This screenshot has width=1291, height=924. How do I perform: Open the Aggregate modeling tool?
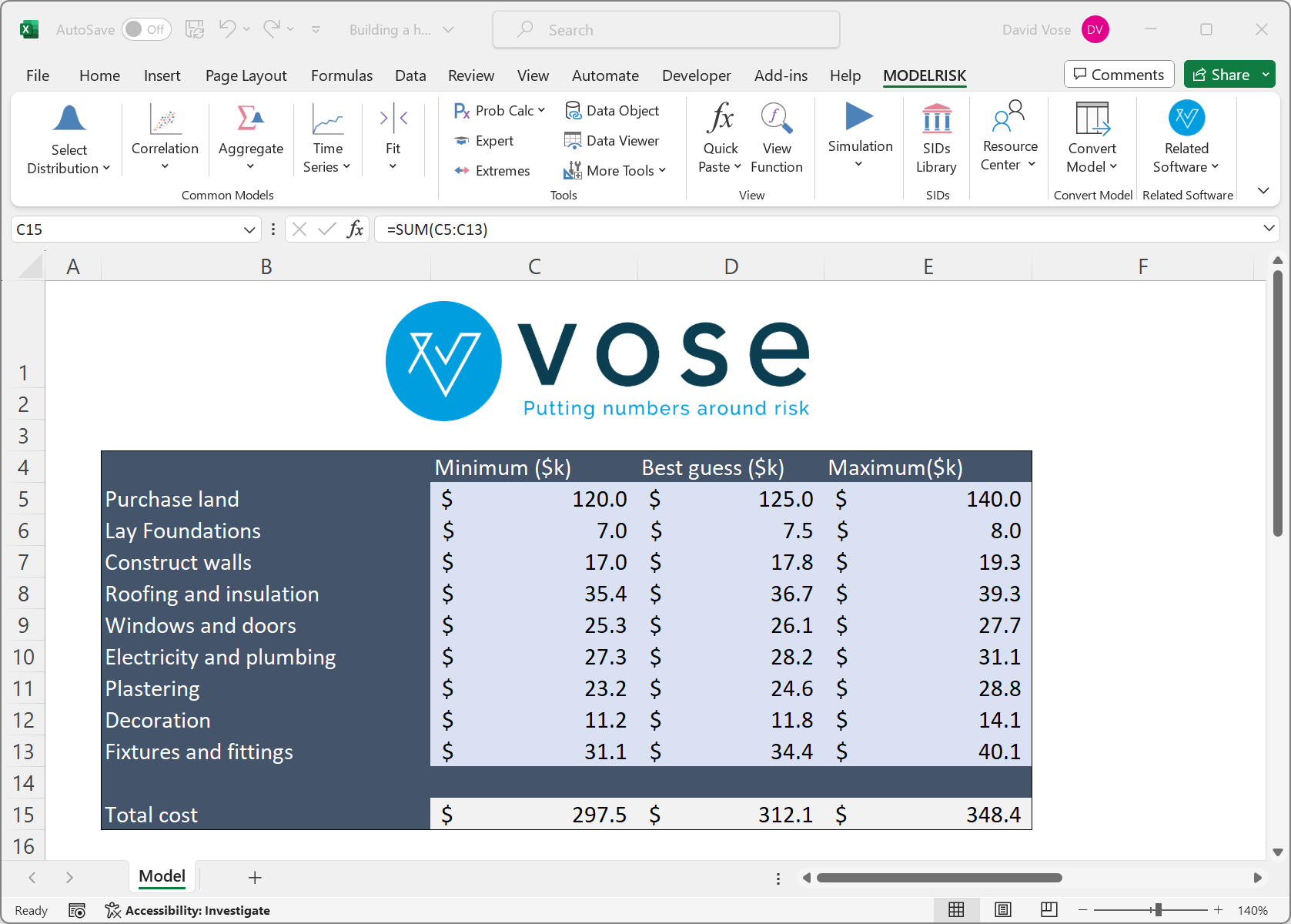pos(250,139)
